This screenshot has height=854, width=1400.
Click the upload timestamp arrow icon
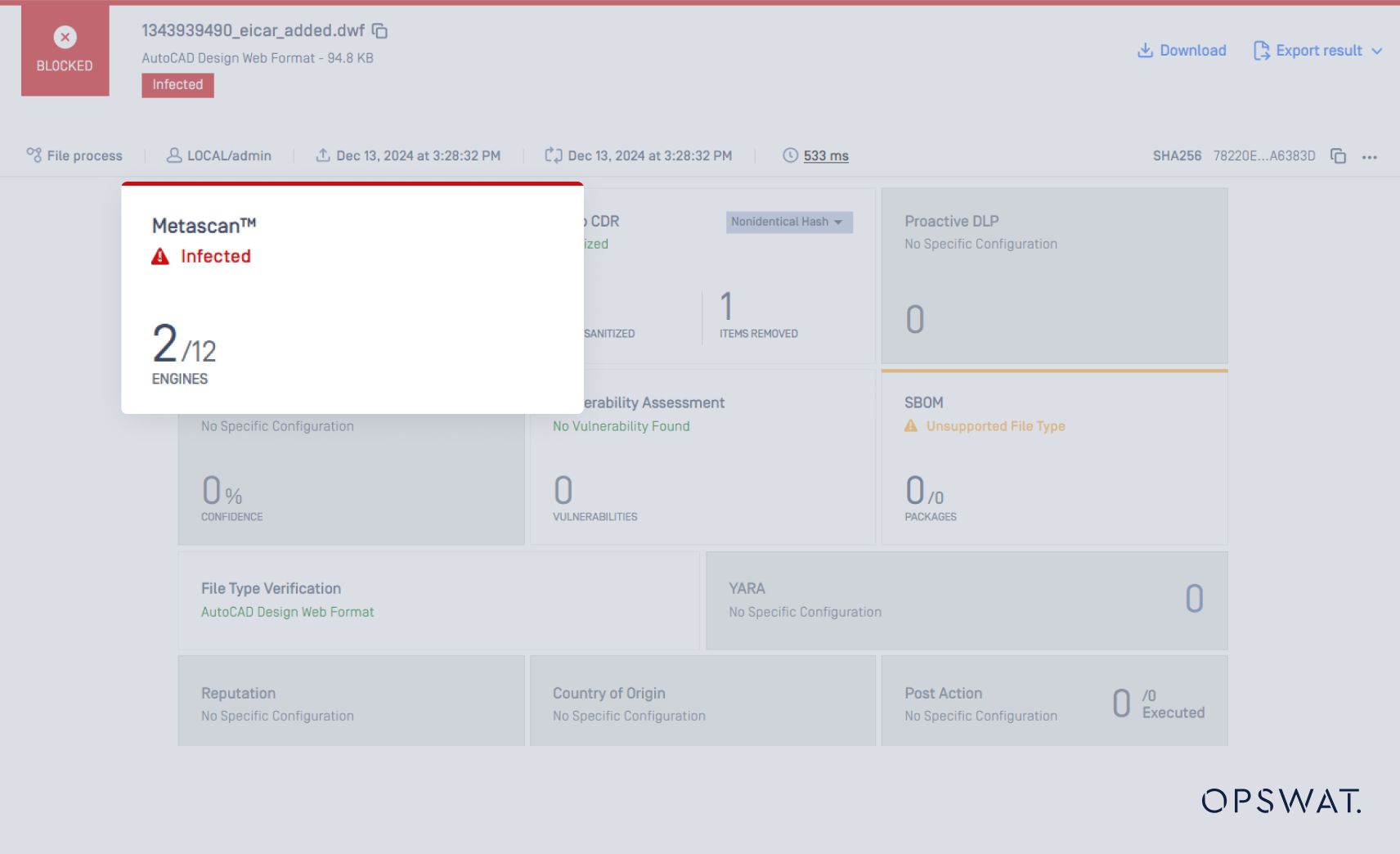pos(322,155)
